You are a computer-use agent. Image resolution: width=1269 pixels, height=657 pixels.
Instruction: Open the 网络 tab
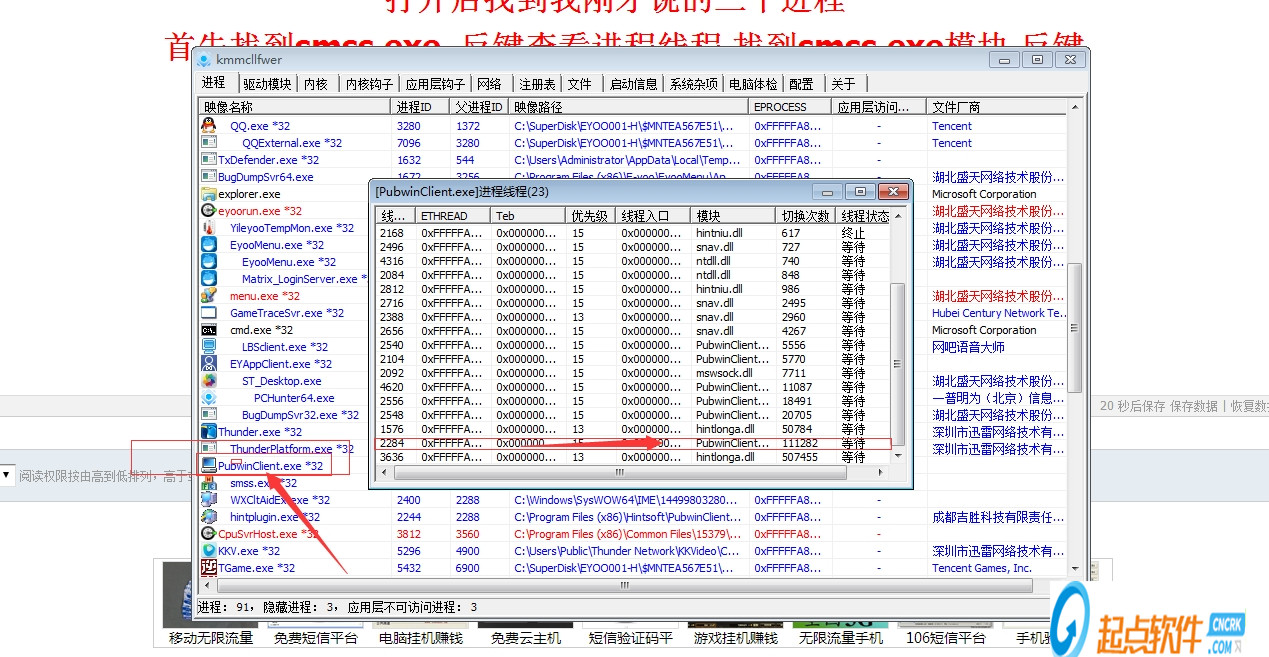coord(489,84)
